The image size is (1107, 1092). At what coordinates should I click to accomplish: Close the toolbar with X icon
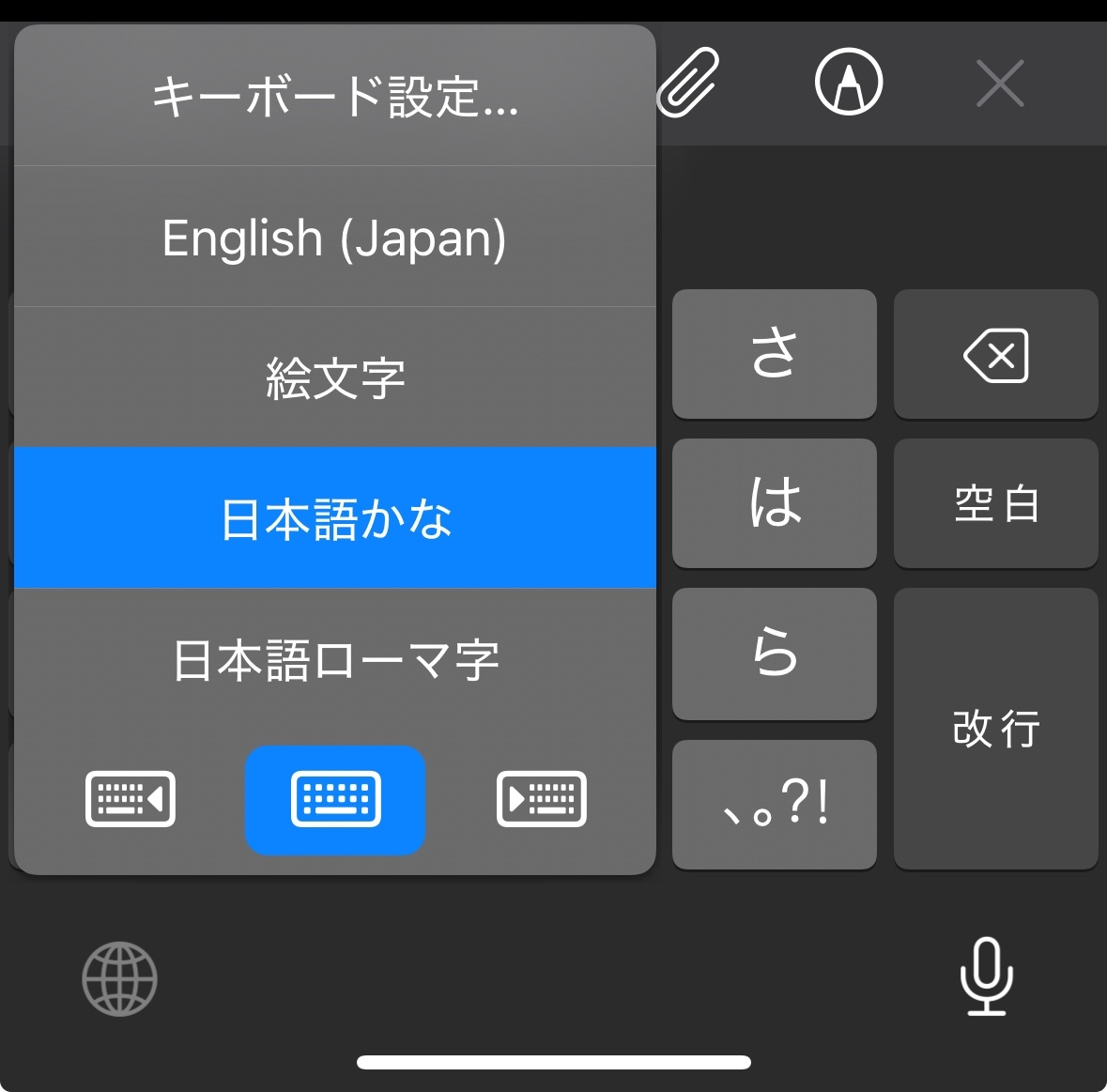click(1000, 83)
